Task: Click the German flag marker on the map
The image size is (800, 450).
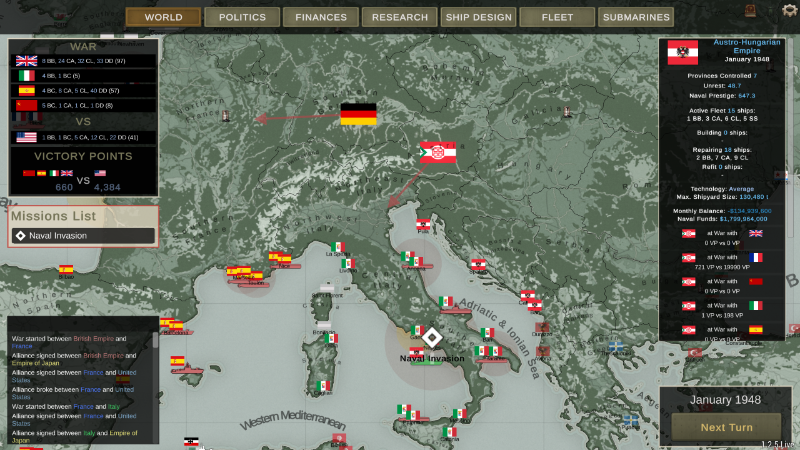Action: [x=357, y=115]
